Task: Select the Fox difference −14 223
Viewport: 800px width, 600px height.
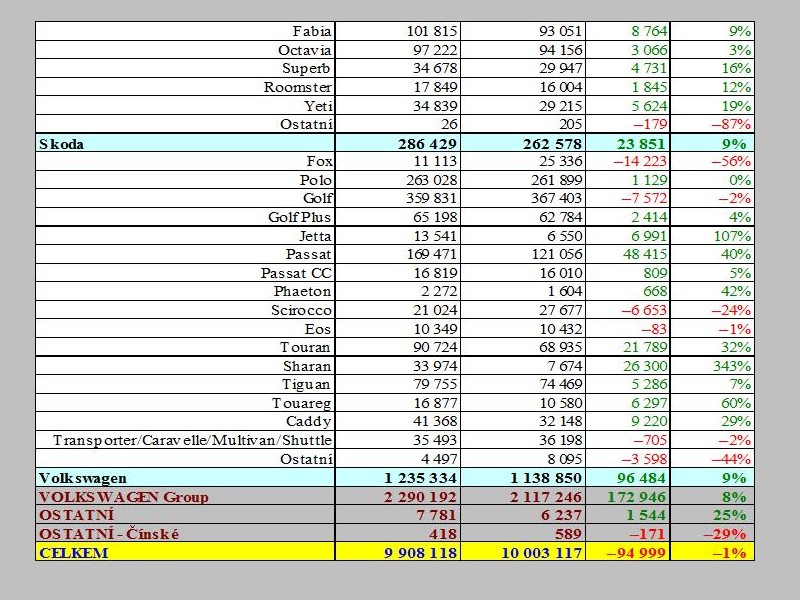Action: (640, 161)
